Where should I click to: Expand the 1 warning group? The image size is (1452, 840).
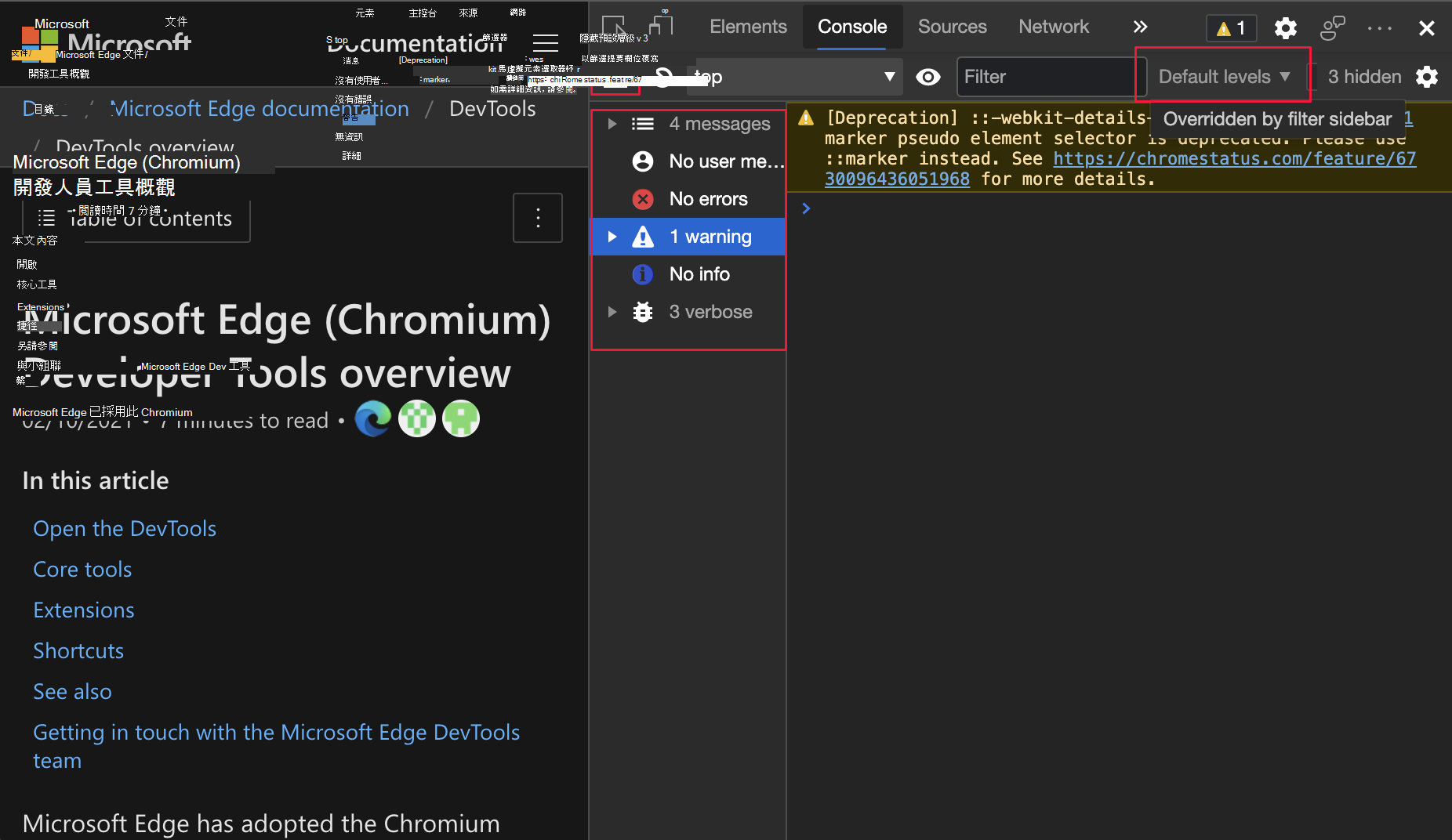[x=612, y=237]
